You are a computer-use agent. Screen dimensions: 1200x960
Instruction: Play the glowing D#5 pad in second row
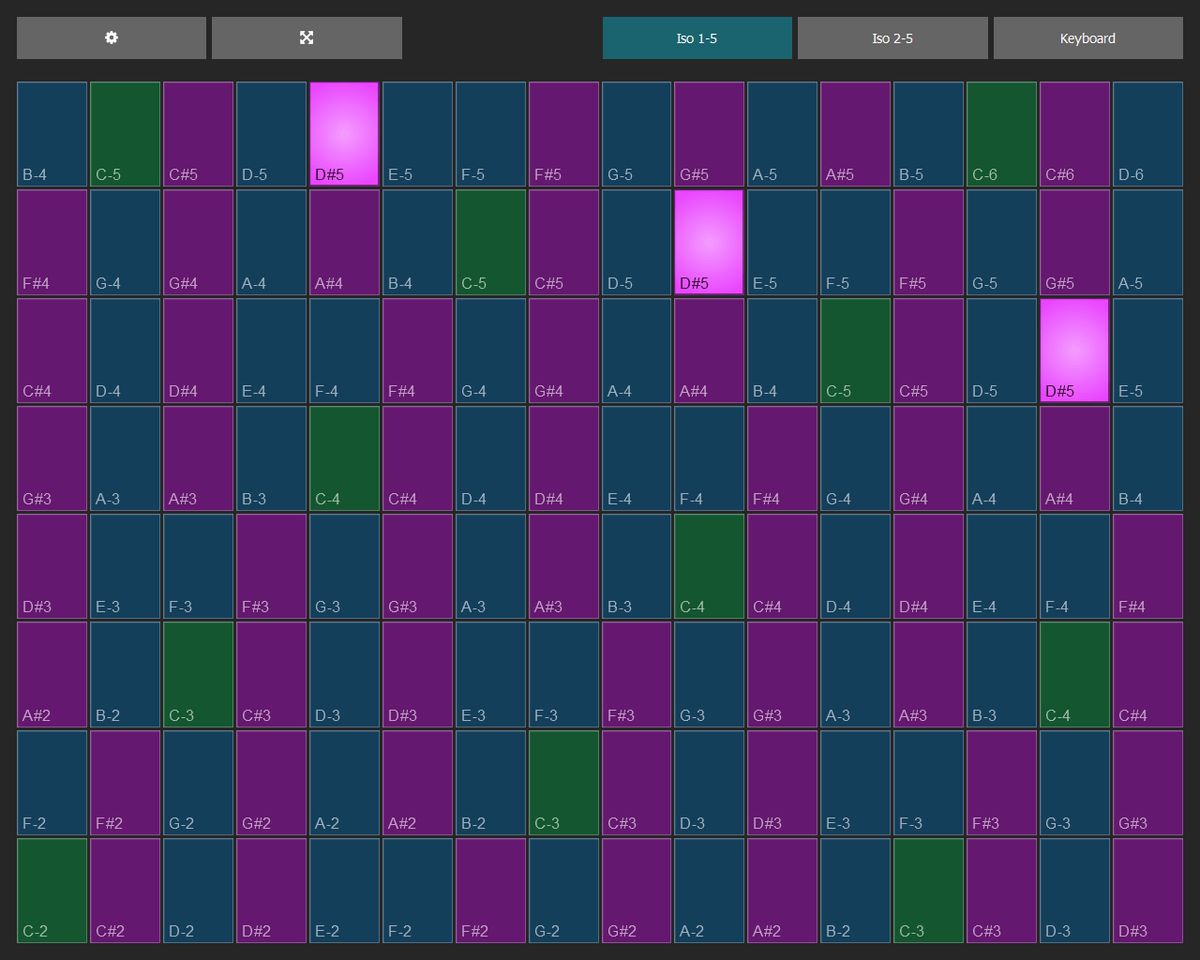(709, 240)
